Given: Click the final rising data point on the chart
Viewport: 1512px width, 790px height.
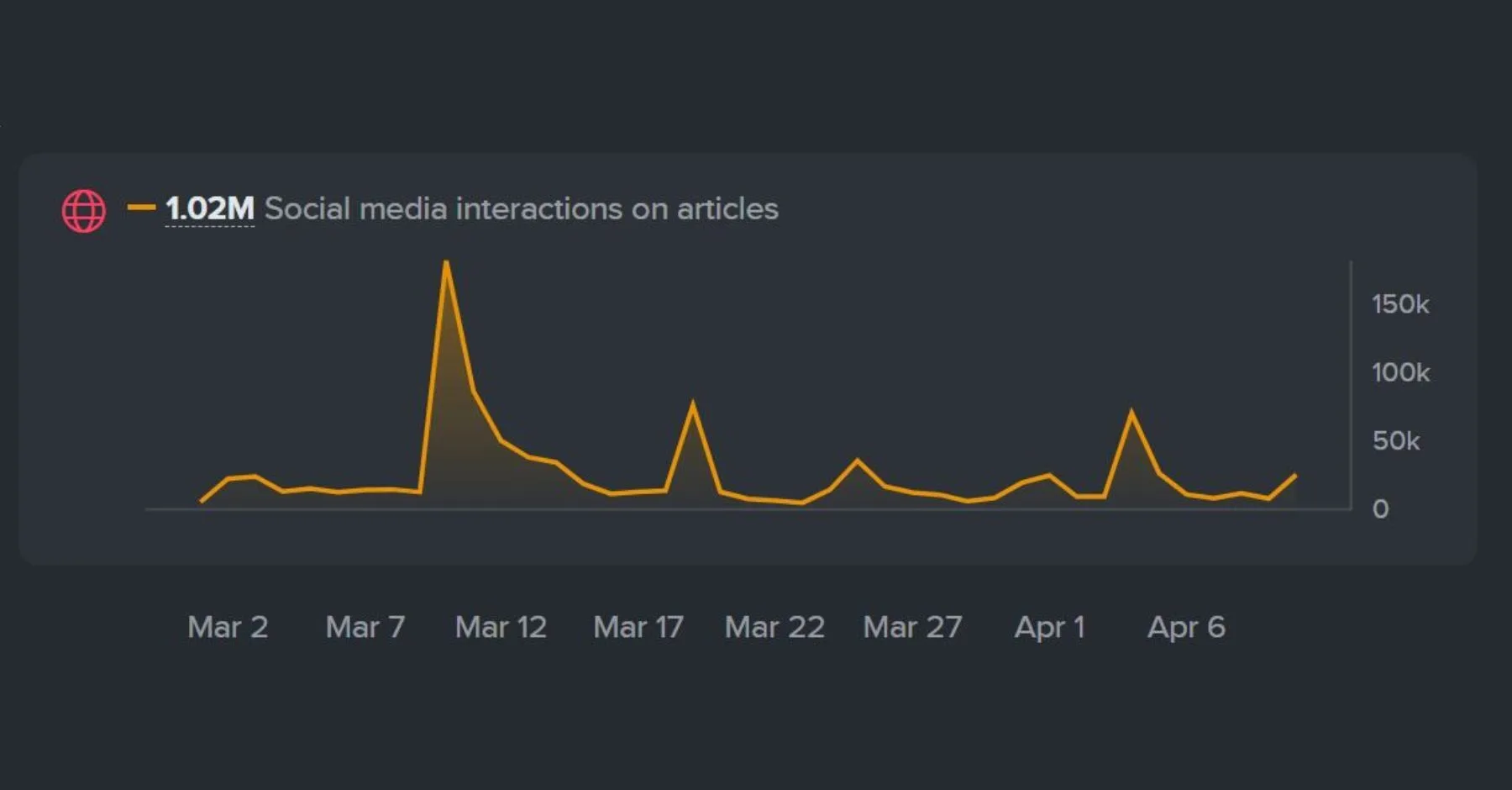Looking at the screenshot, I should point(1297,477).
